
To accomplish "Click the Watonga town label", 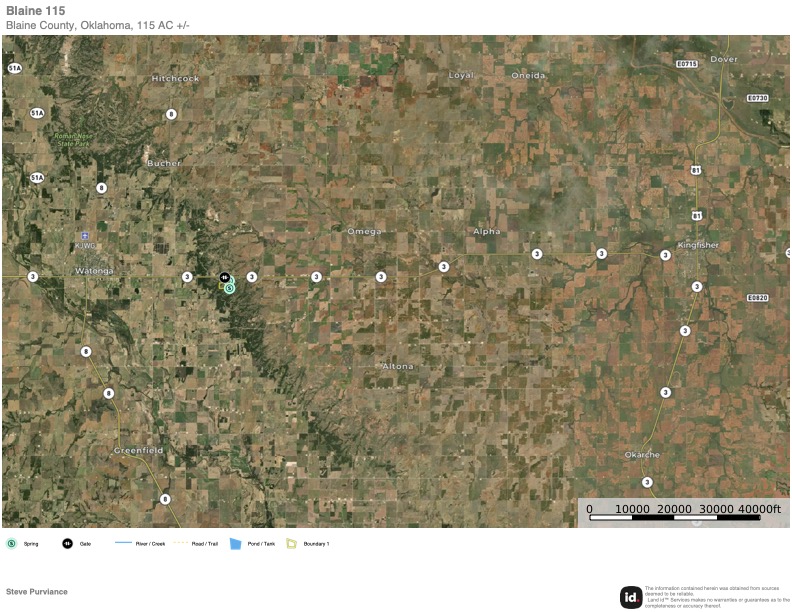I will [x=95, y=270].
